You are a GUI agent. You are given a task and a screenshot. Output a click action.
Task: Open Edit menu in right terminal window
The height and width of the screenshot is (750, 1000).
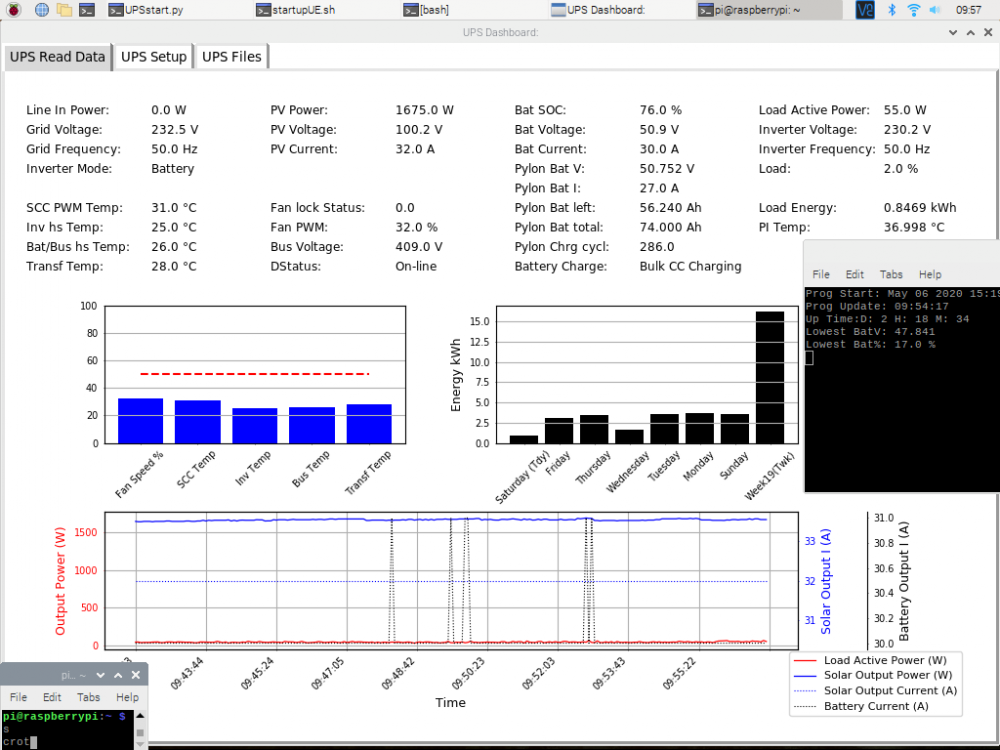(855, 274)
